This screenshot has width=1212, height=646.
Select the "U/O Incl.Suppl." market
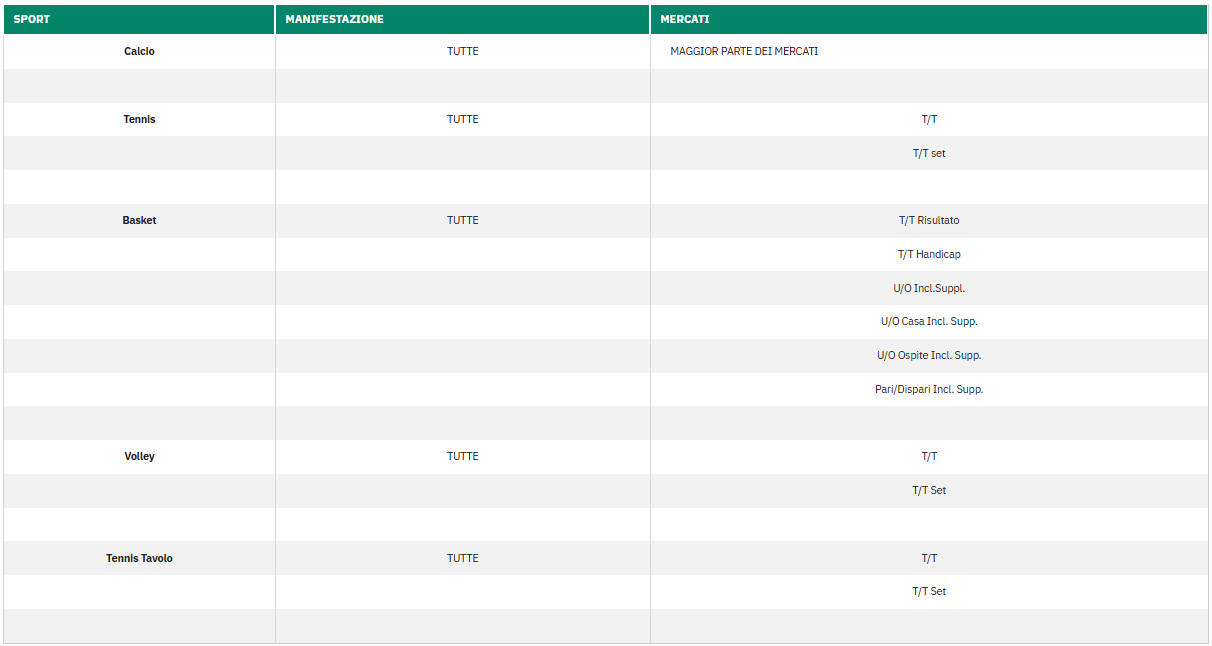pos(929,287)
